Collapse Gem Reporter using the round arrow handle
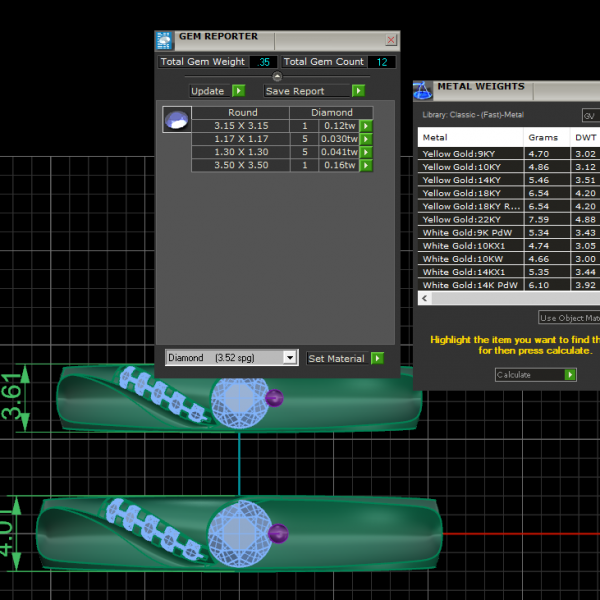 pyautogui.click(x=277, y=76)
